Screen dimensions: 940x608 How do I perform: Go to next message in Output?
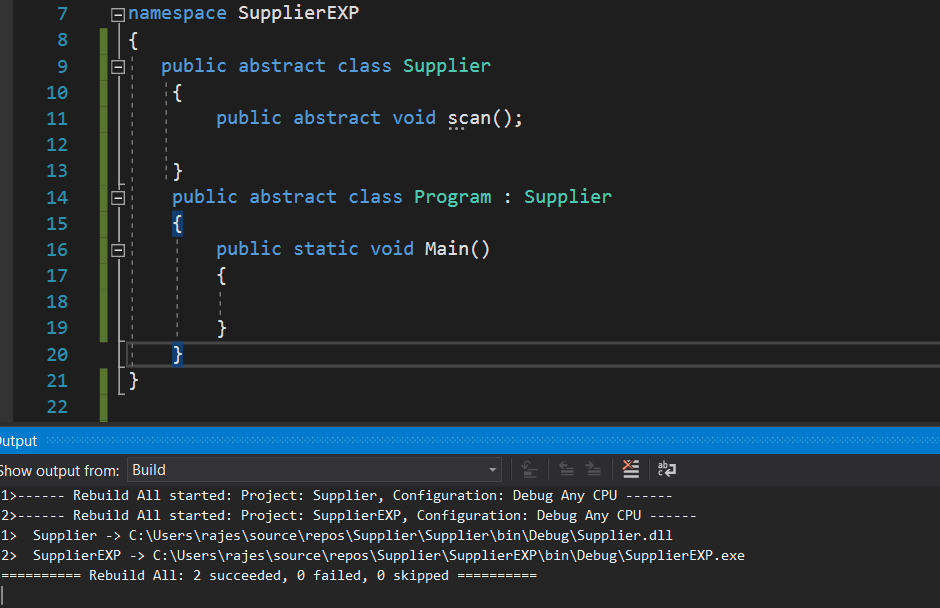(x=593, y=469)
